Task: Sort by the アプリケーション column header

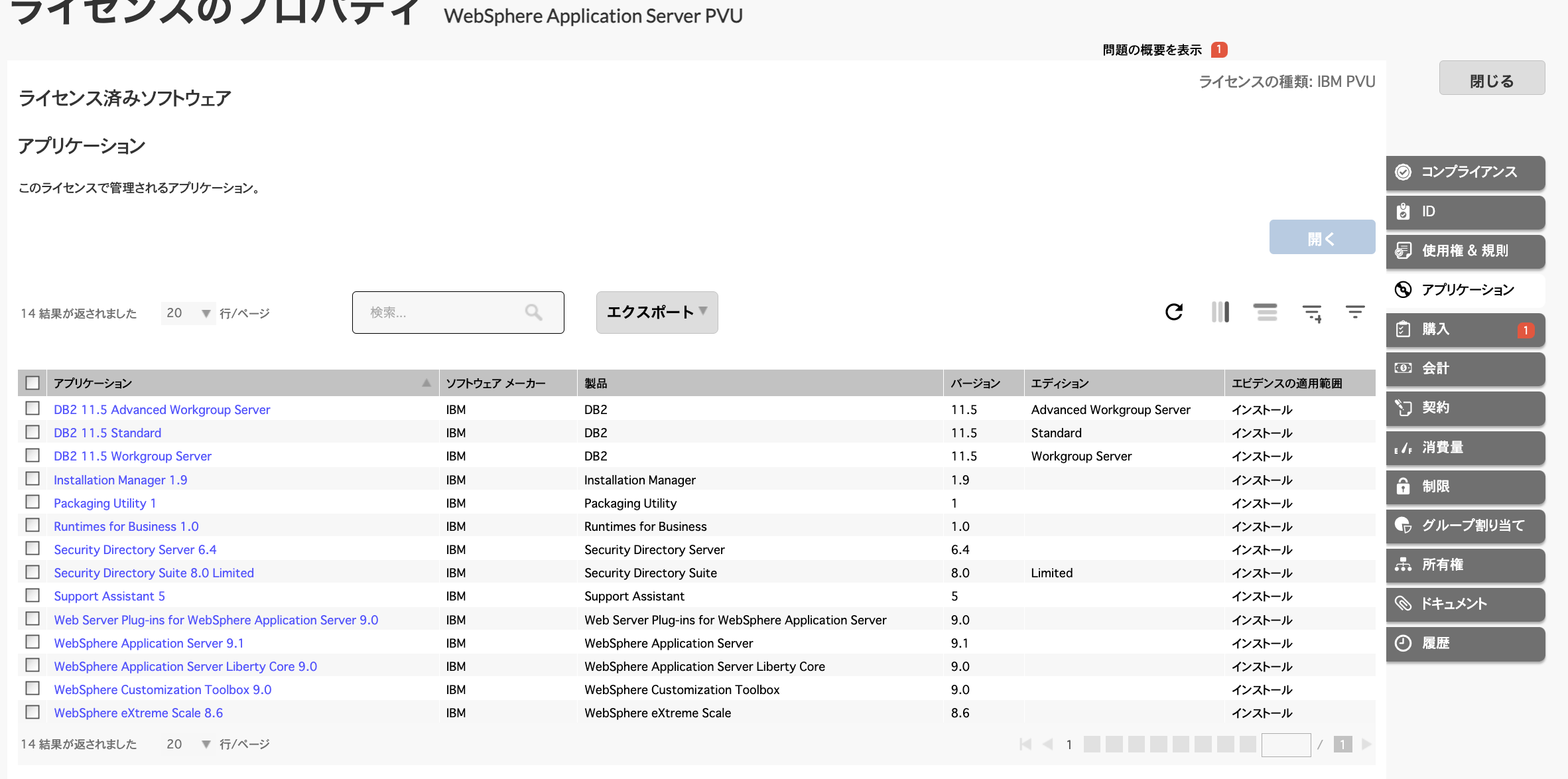Action: (x=242, y=383)
